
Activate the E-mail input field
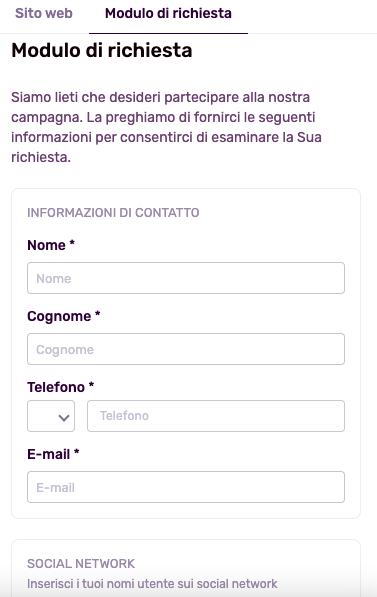[186, 487]
